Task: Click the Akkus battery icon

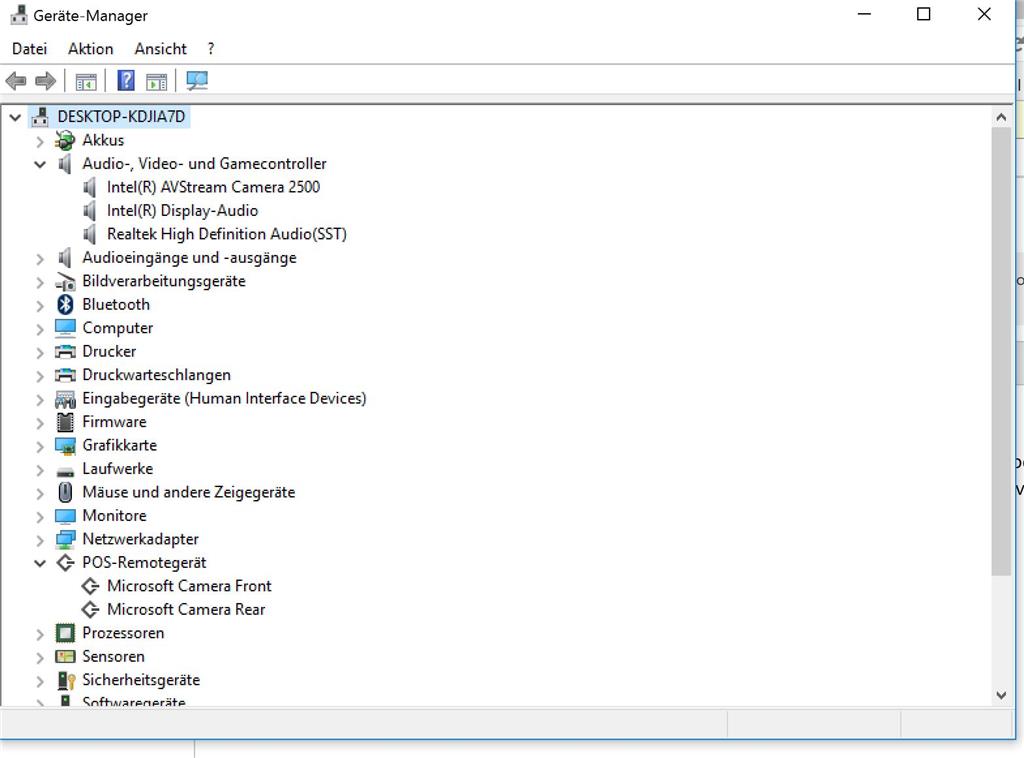Action: [65, 140]
